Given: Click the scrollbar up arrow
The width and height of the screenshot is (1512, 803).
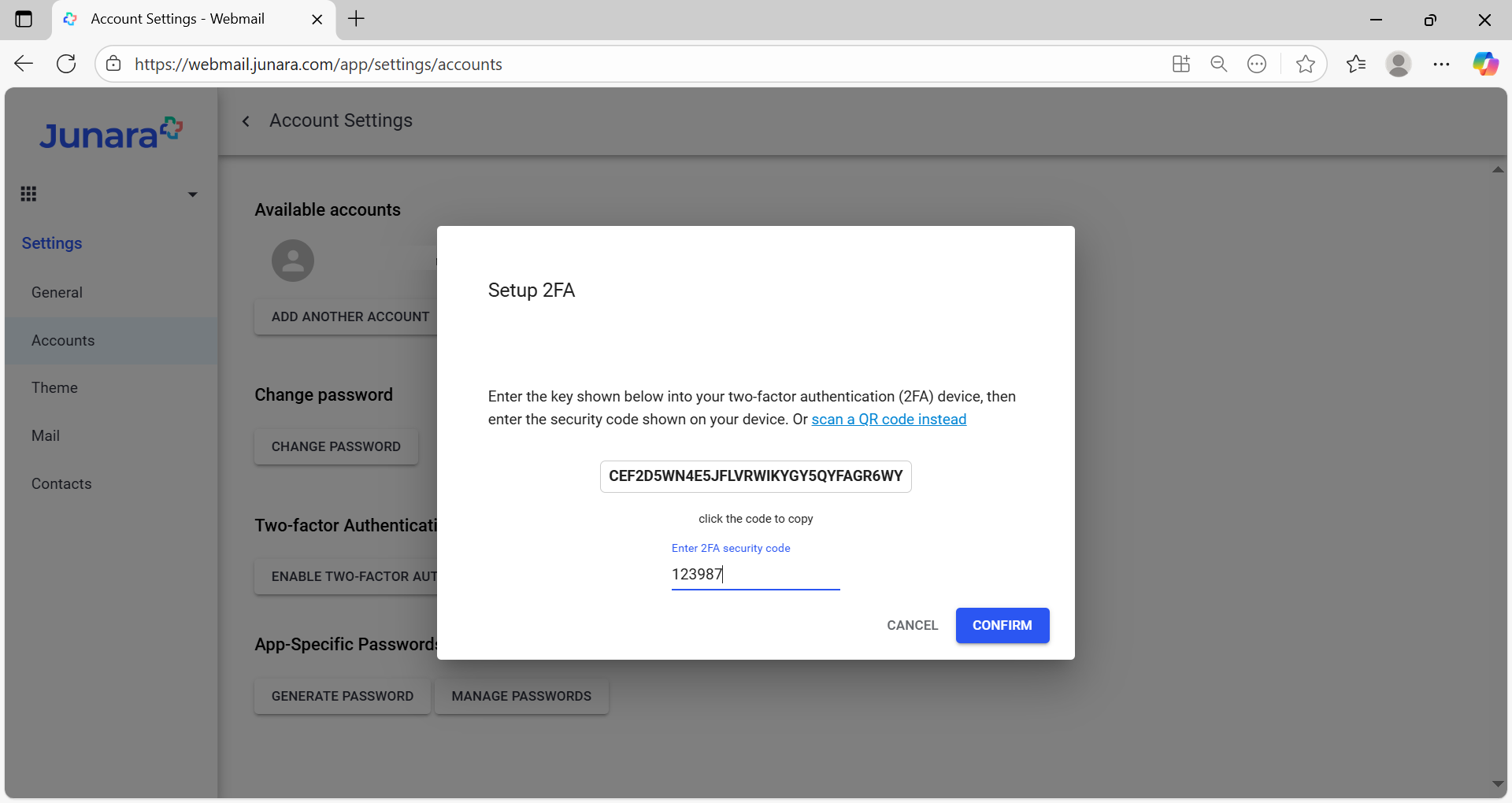Looking at the screenshot, I should point(1498,169).
